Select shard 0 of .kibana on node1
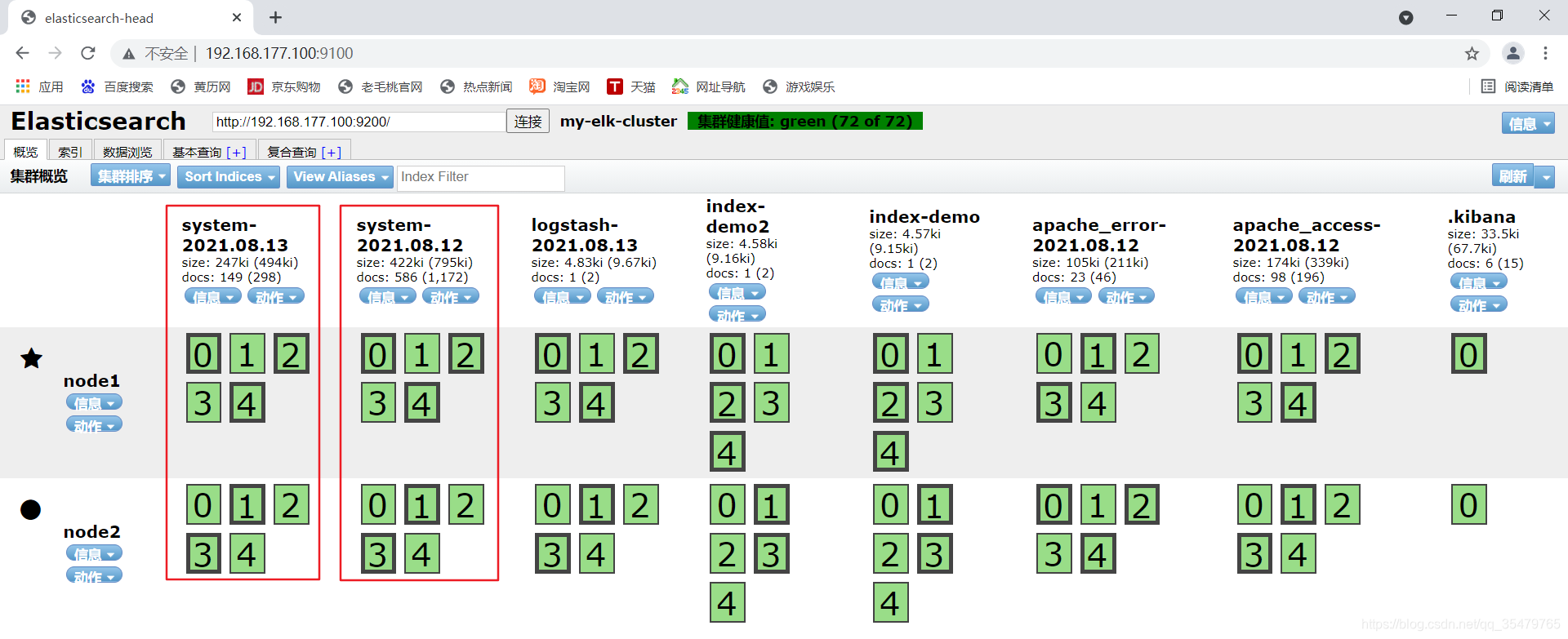 (1468, 354)
